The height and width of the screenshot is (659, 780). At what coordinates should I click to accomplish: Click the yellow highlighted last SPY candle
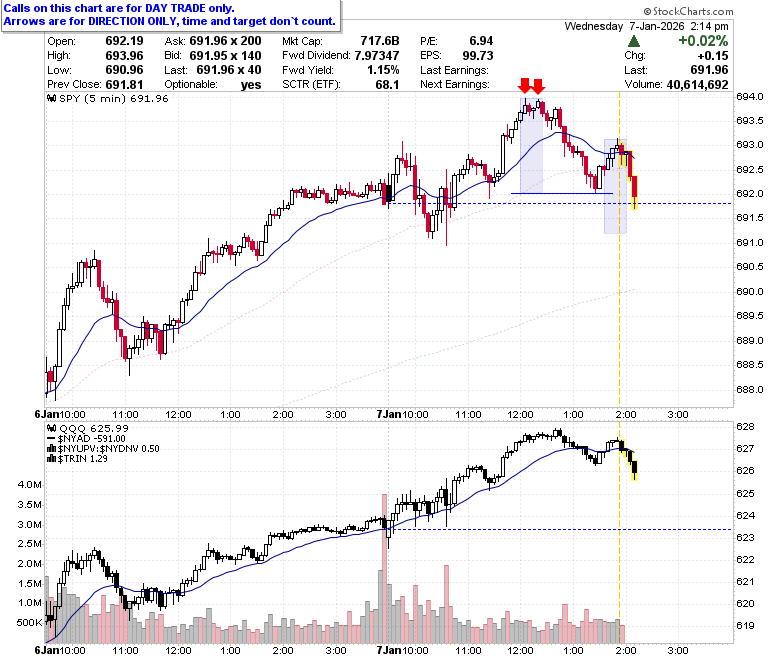pyautogui.click(x=634, y=193)
